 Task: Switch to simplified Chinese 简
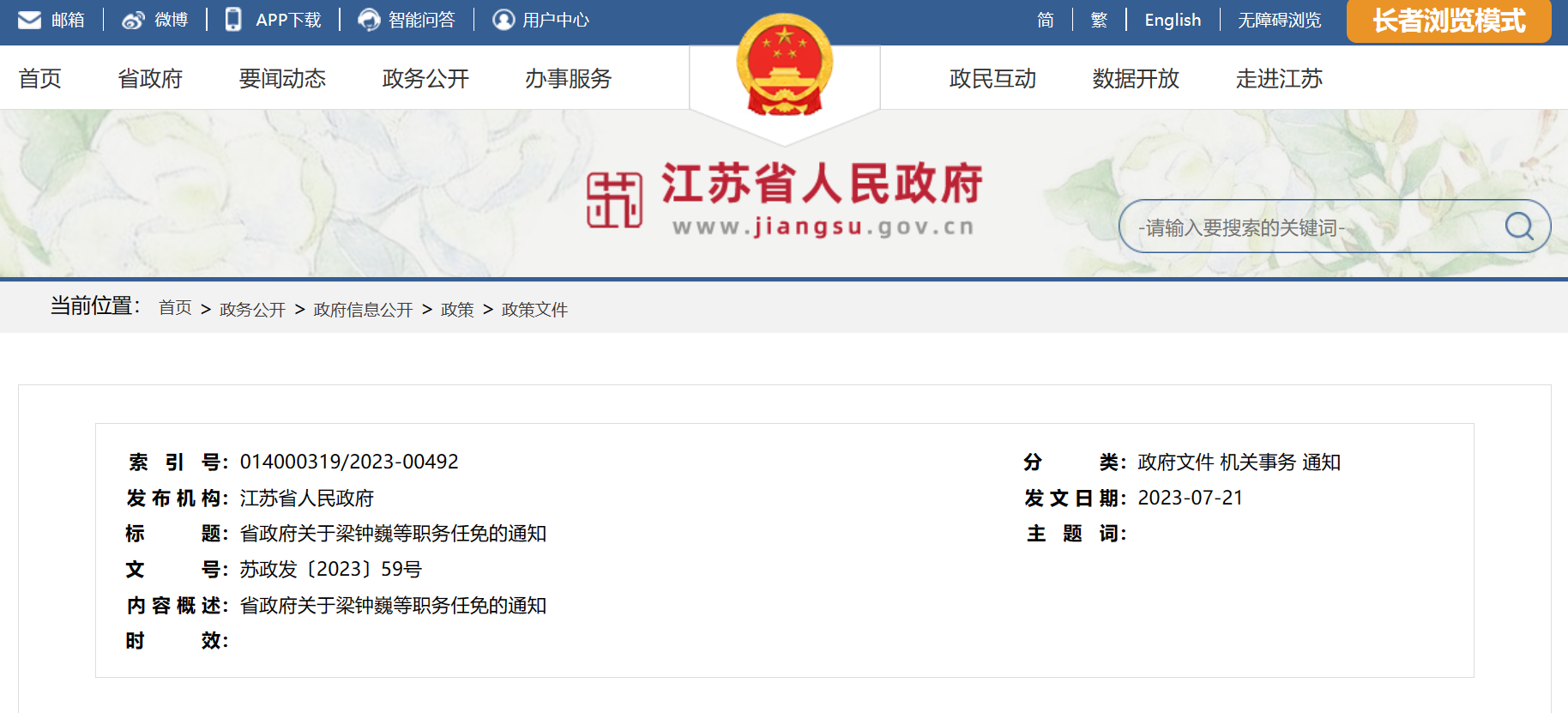tap(1046, 20)
